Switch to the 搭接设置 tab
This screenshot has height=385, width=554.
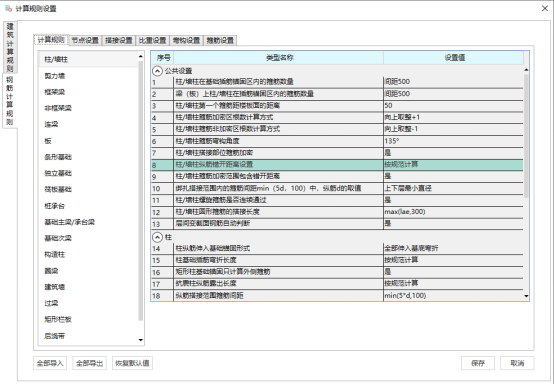(x=119, y=40)
